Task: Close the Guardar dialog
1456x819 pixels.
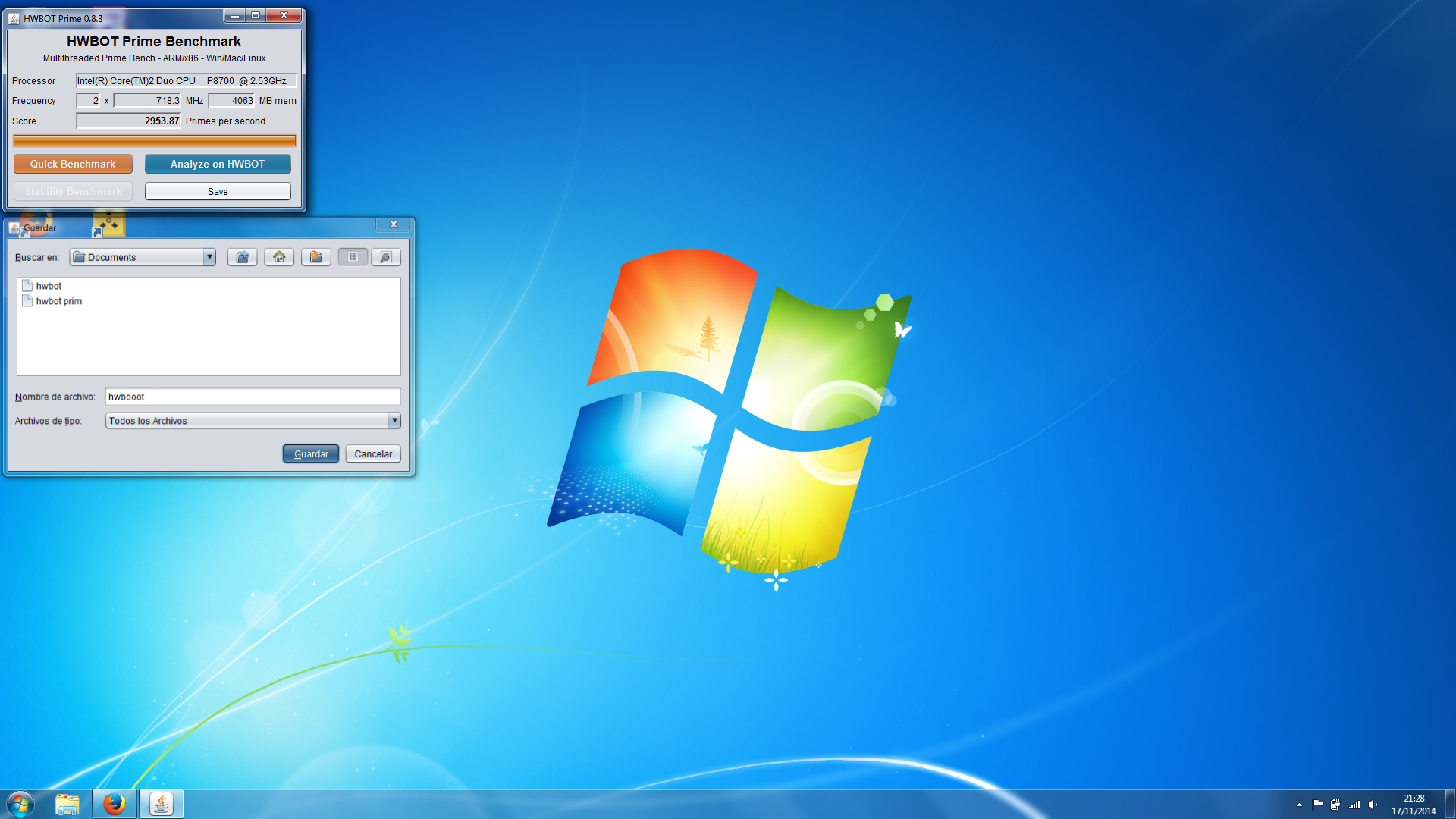Action: pyautogui.click(x=394, y=224)
